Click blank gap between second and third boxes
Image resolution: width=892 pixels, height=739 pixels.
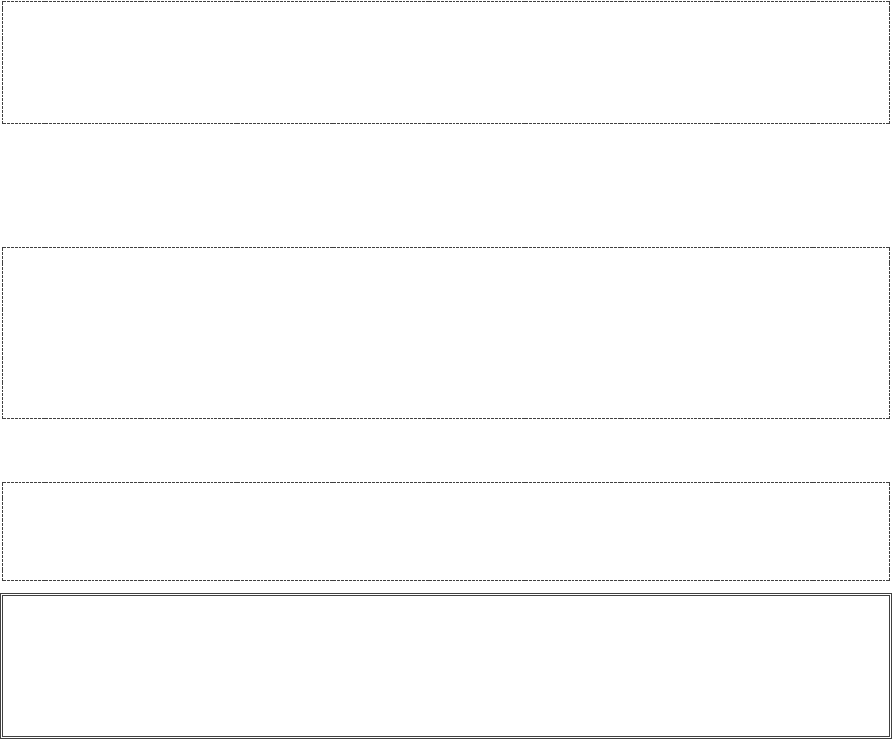pos(445,450)
